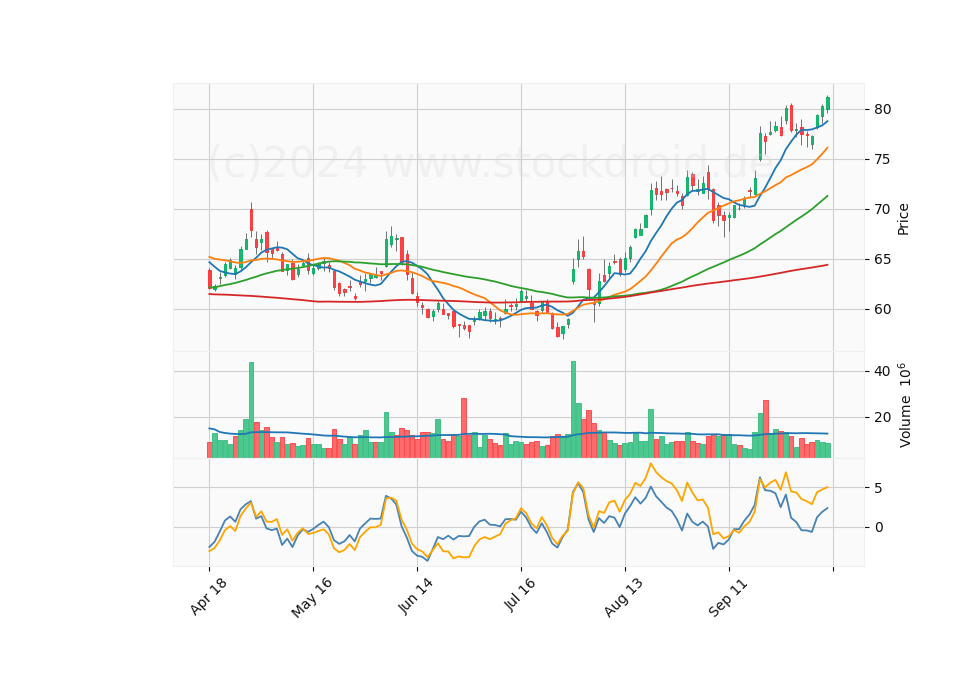Click the 'Price' axis title
Screen dimensions: 960x690
903,219
